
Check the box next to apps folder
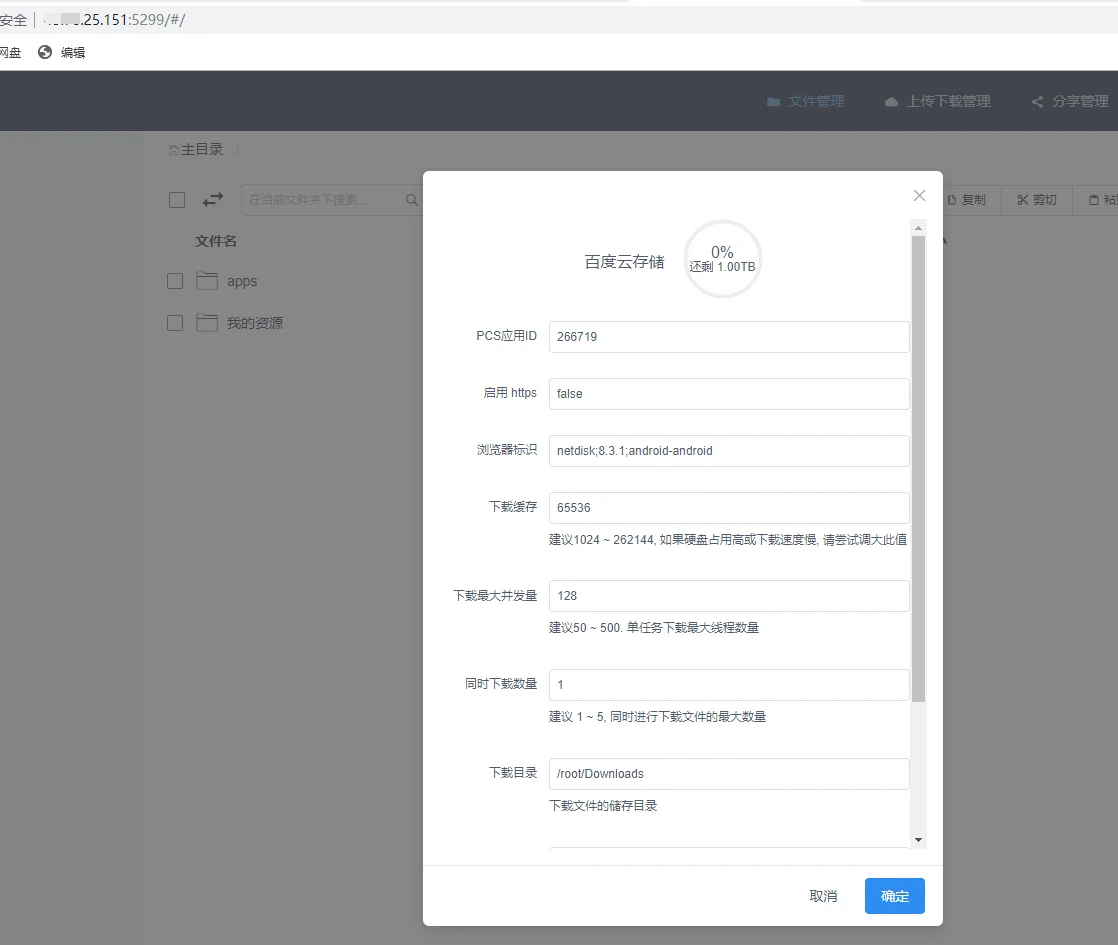175,281
